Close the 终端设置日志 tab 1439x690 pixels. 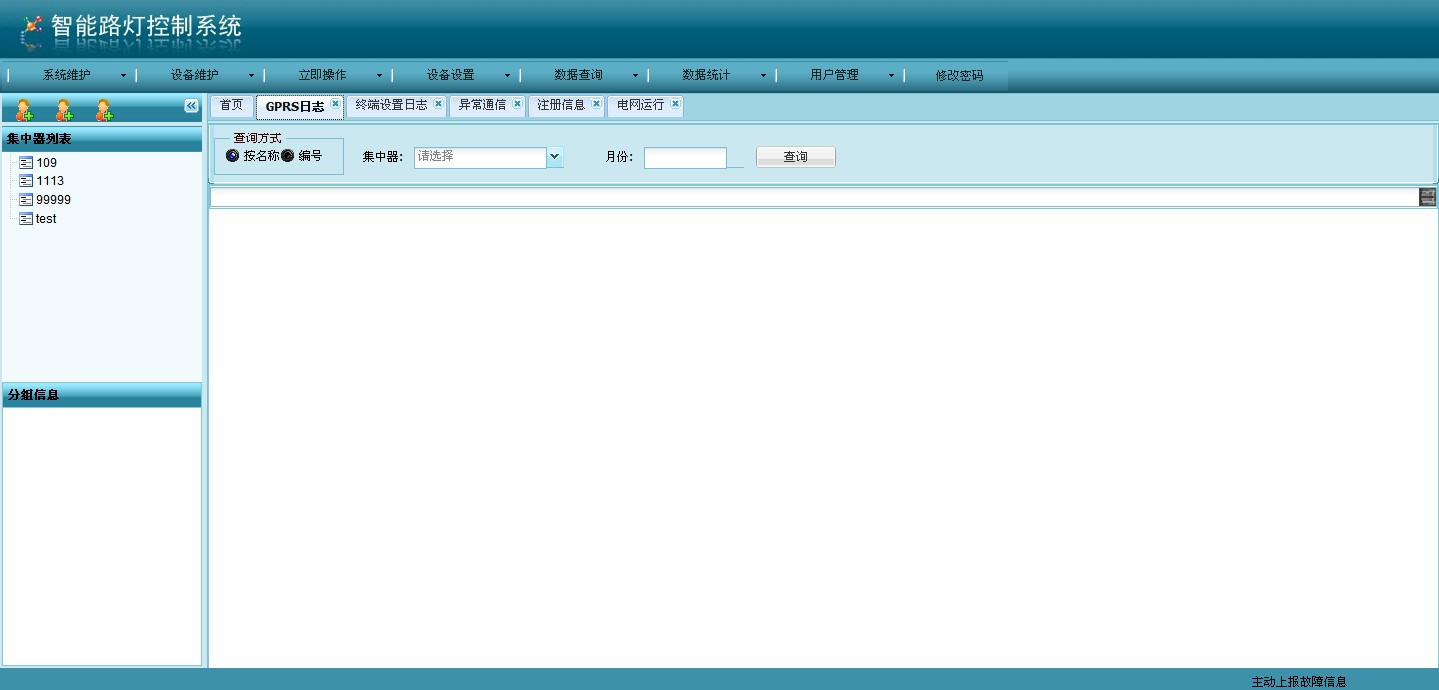click(438, 104)
